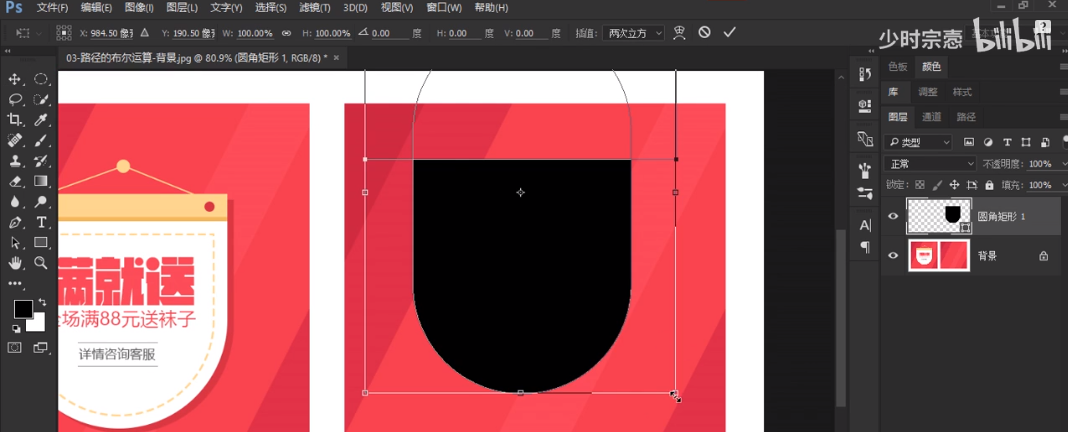
Task: Switch to the 路径 tab
Action: pos(966,117)
